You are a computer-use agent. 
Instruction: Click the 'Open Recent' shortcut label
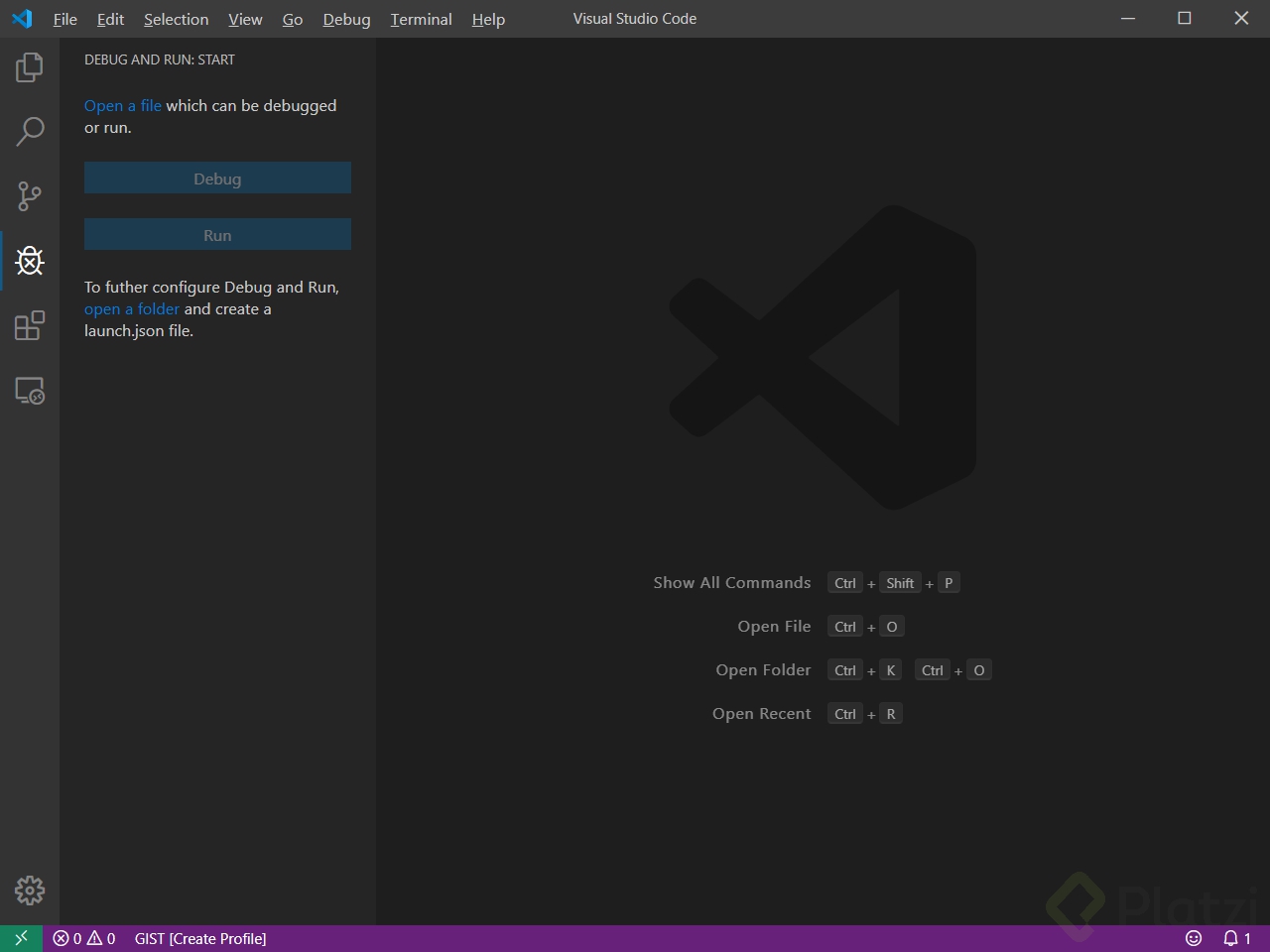(762, 714)
